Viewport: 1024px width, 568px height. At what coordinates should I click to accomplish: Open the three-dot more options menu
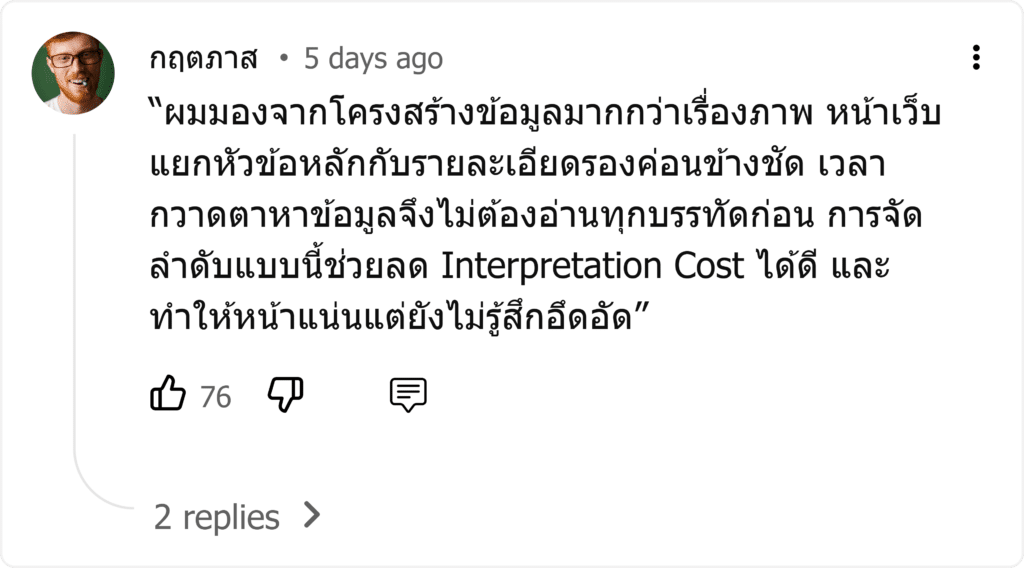coord(976,57)
